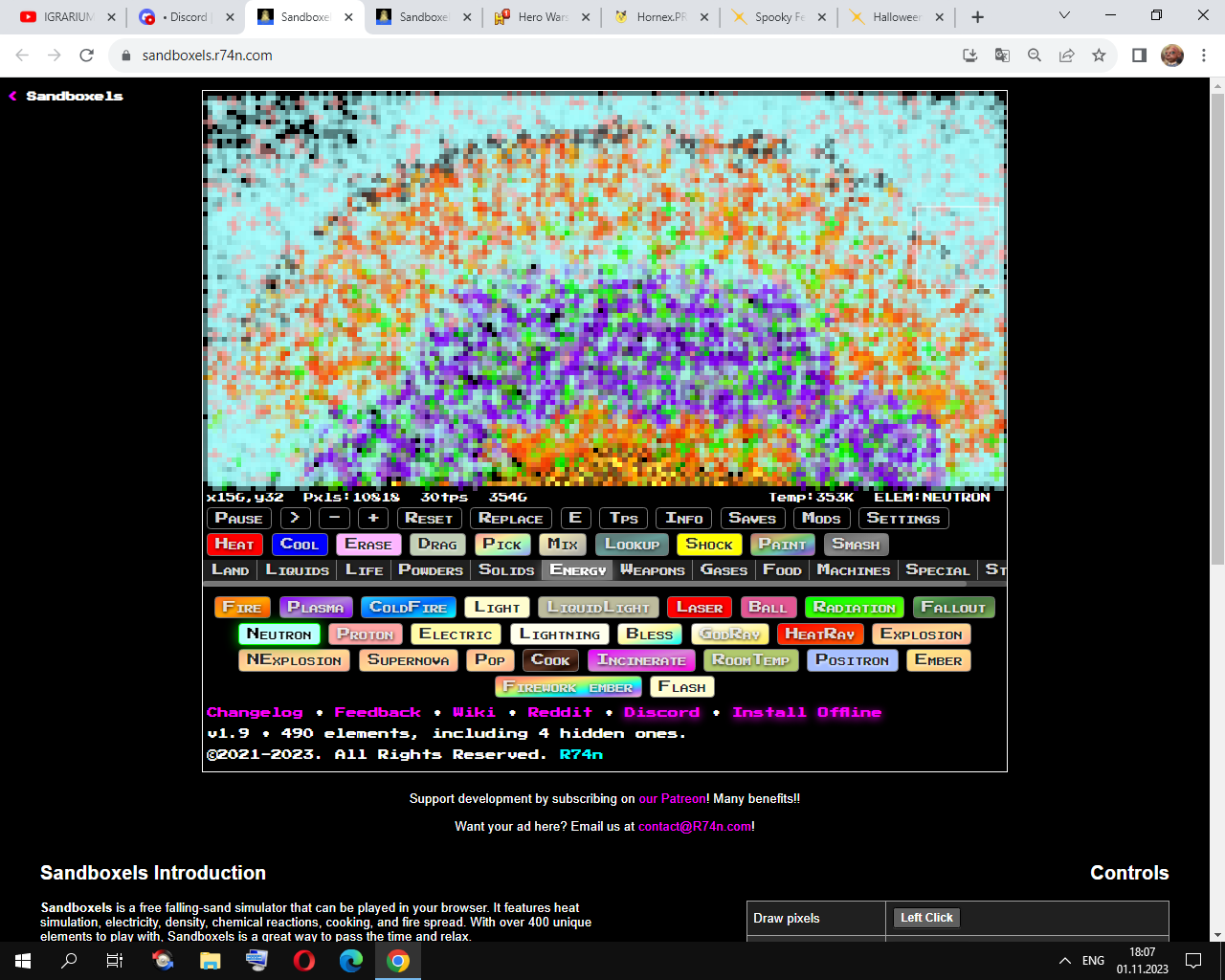Select the Heat tool
Image resolution: width=1225 pixels, height=980 pixels.
pos(234,545)
